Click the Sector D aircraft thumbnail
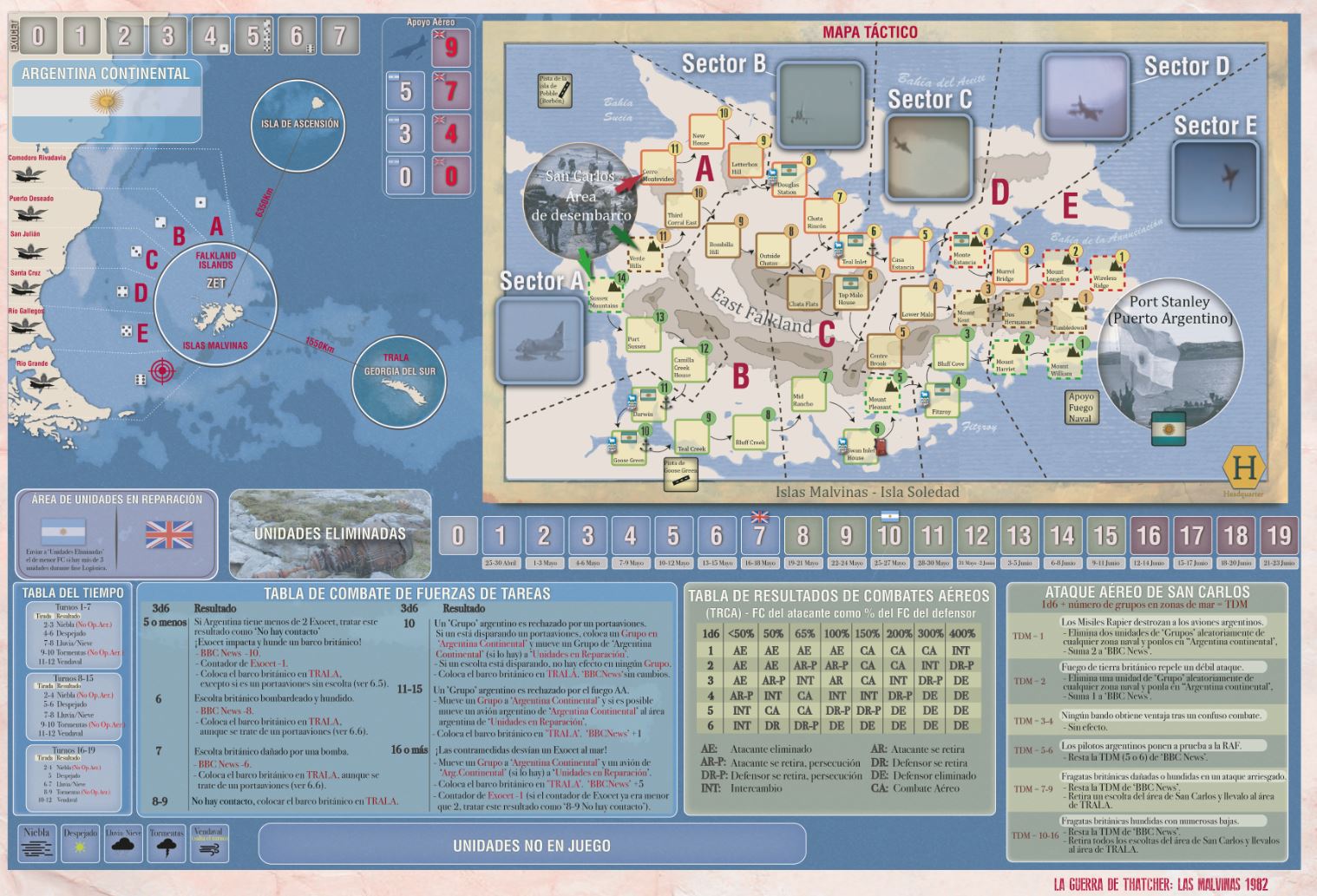Image resolution: width=1317 pixels, height=896 pixels. pyautogui.click(x=1086, y=96)
